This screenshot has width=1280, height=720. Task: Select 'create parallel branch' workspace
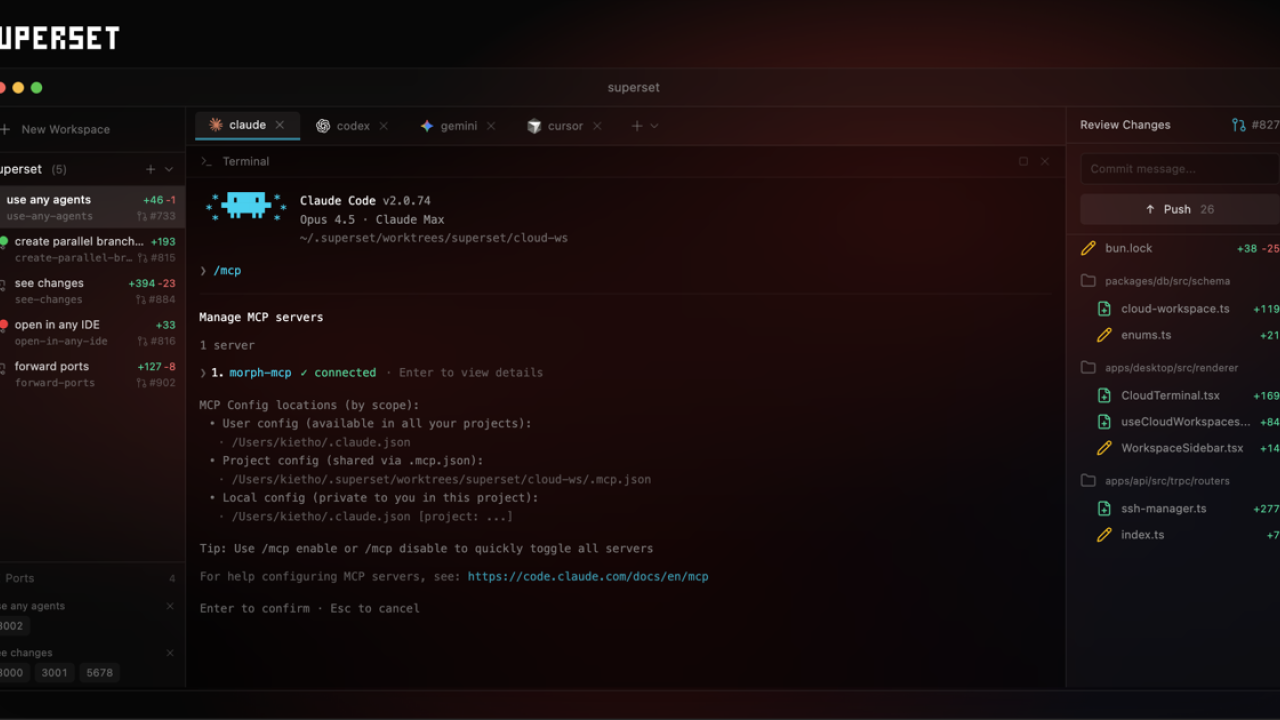pos(92,249)
